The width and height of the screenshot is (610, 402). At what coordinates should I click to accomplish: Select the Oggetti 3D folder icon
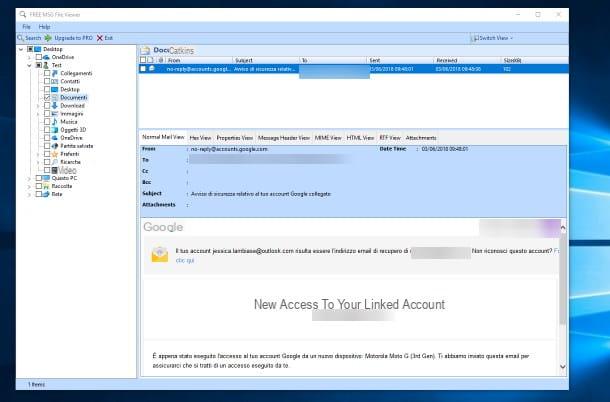point(55,130)
